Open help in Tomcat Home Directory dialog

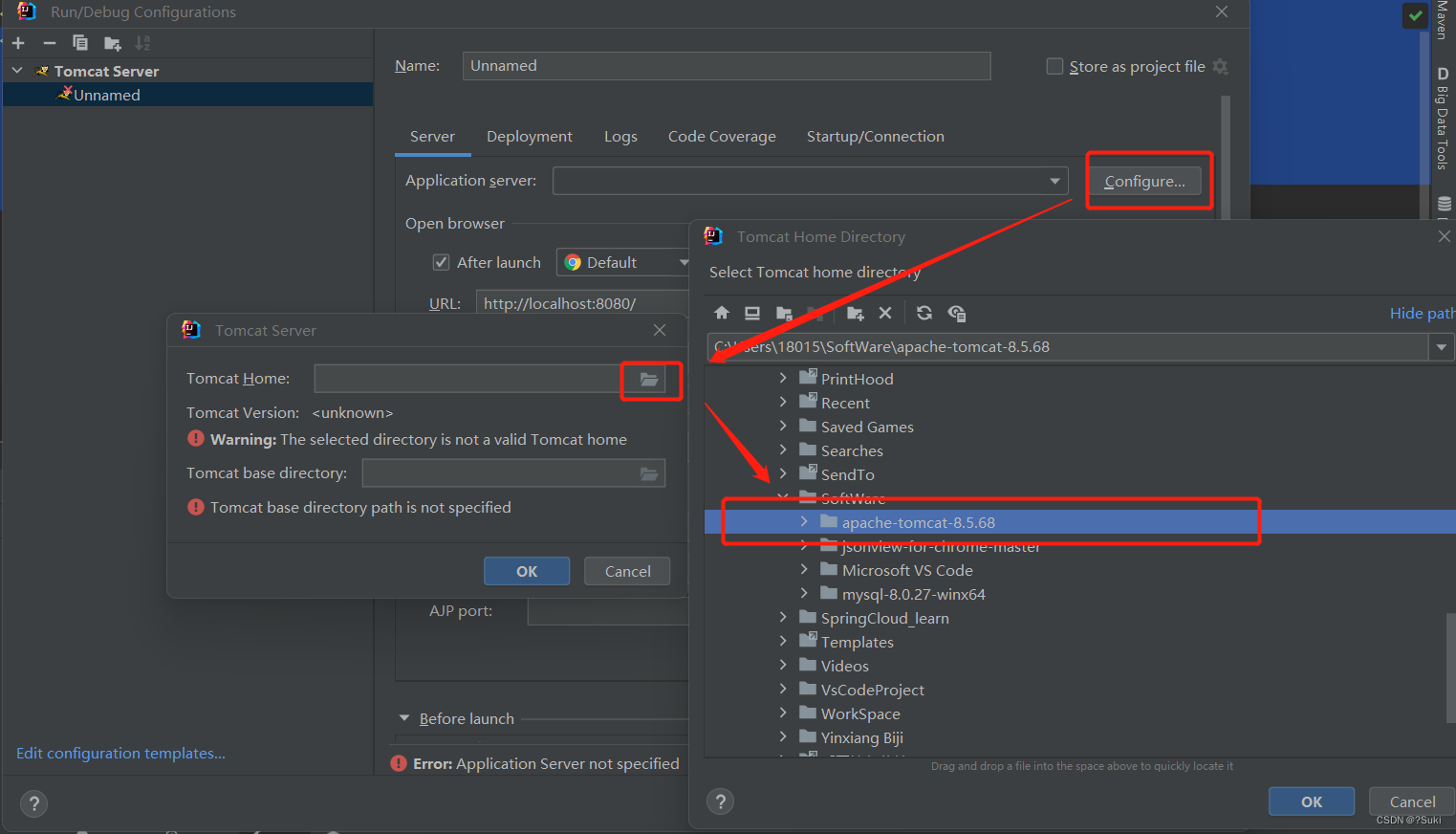721,801
